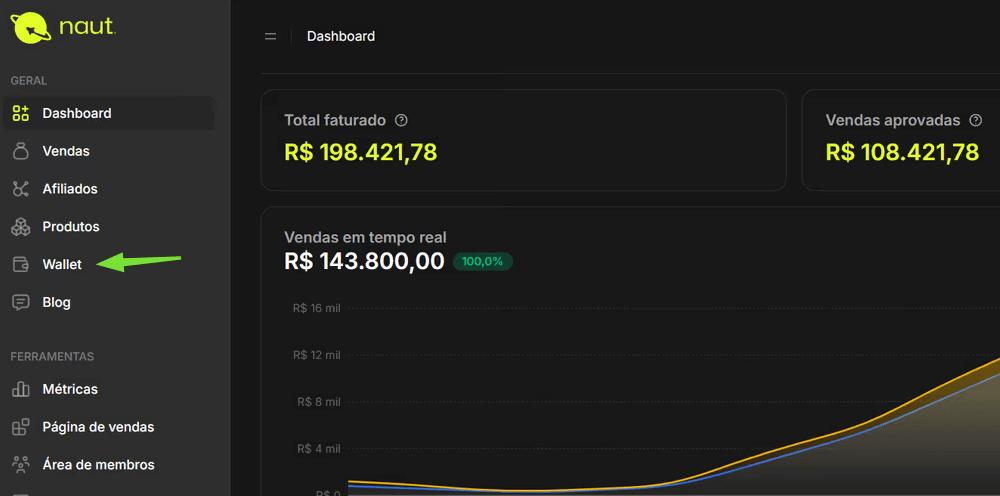Click the Blog chat bubble icon
Viewport: 1000px width, 496px height.
click(x=20, y=302)
